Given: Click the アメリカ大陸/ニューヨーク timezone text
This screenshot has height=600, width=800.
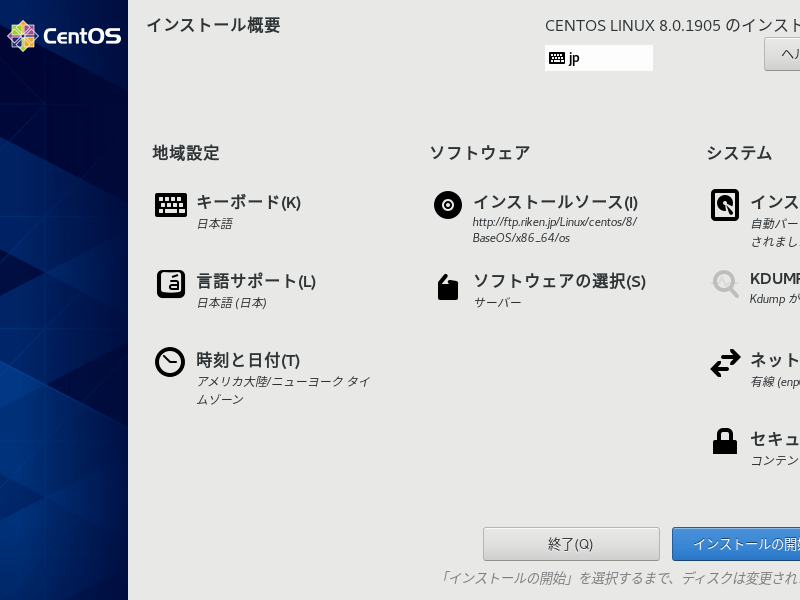Looking at the screenshot, I should [x=284, y=390].
